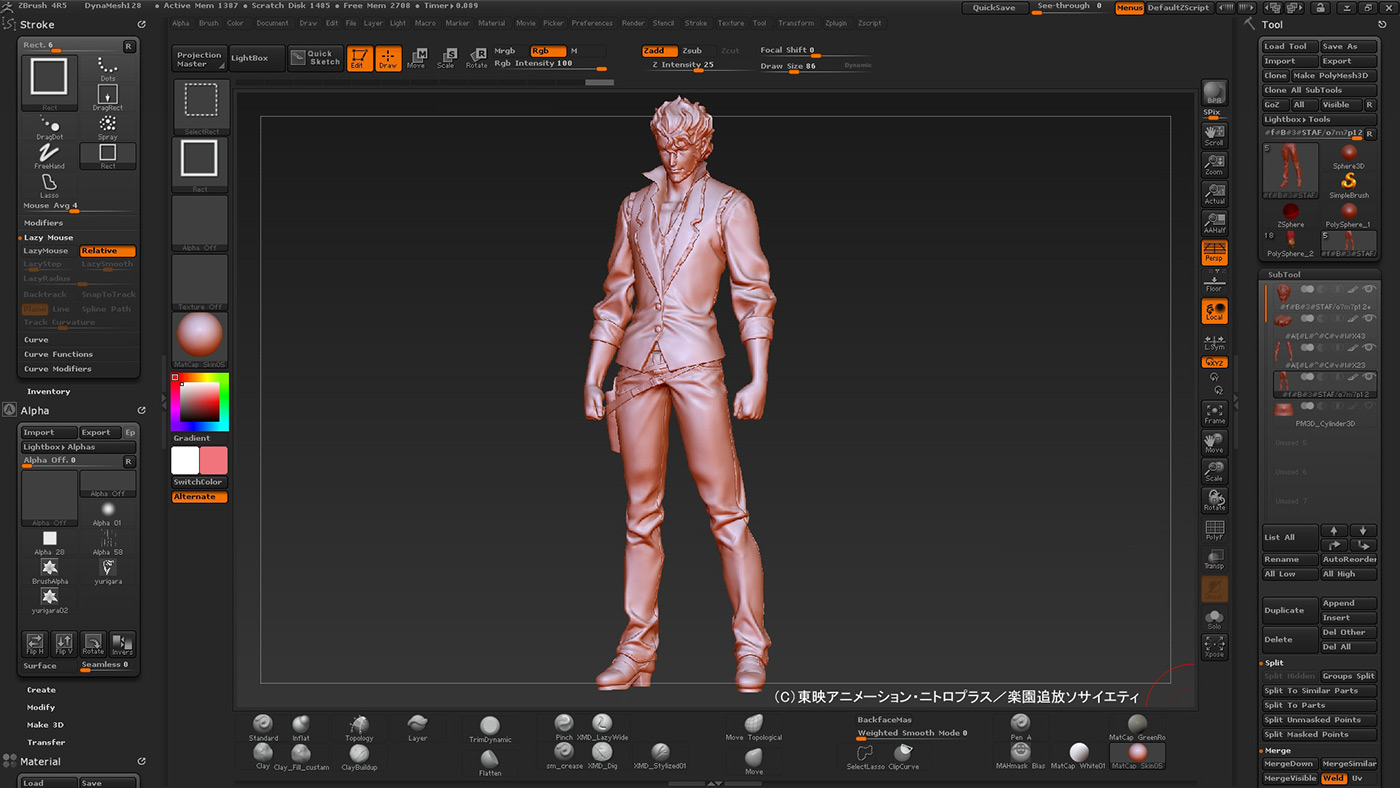Select the TrimDynamic brush
The height and width of the screenshot is (788, 1400).
coord(489,730)
